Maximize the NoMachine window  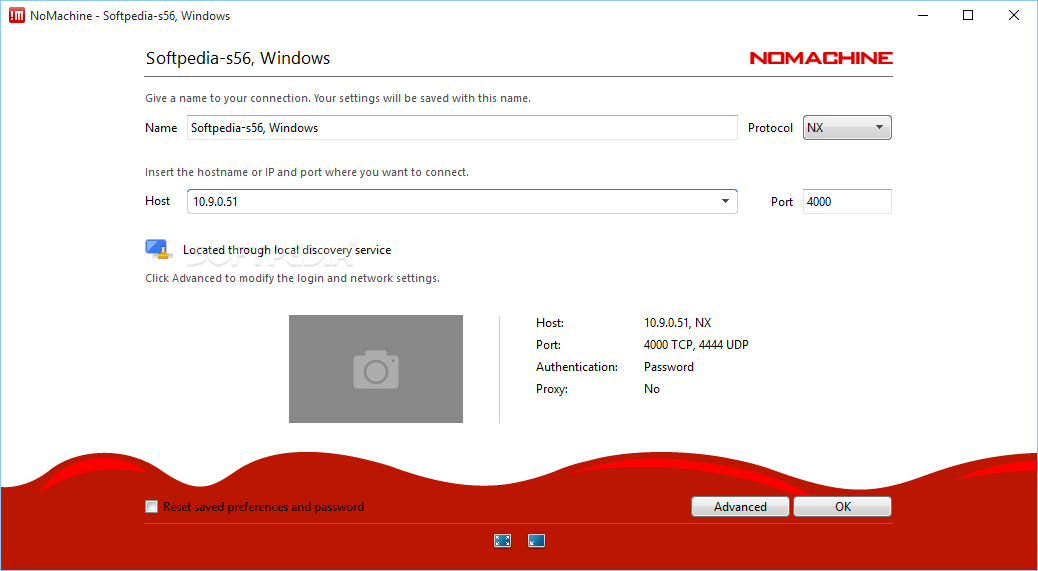968,15
